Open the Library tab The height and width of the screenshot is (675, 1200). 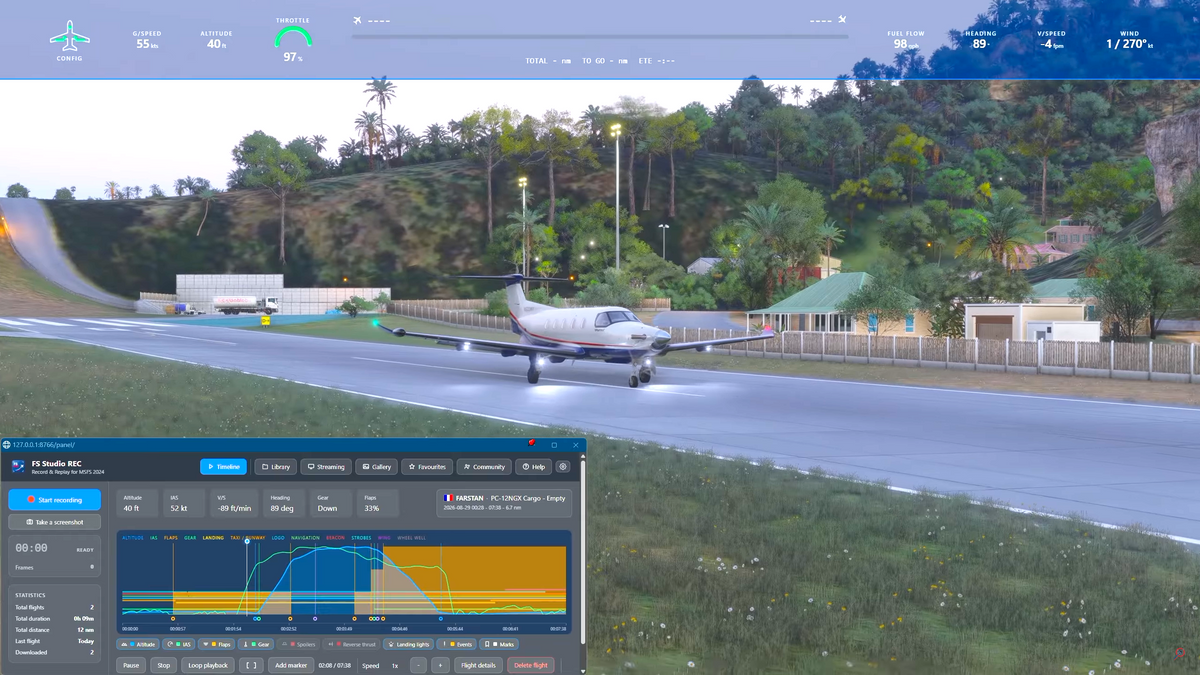pos(276,467)
